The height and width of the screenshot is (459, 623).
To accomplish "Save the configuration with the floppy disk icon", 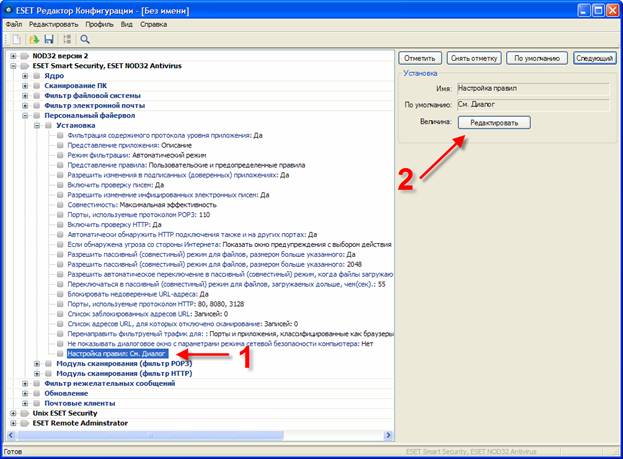I will [x=49, y=39].
